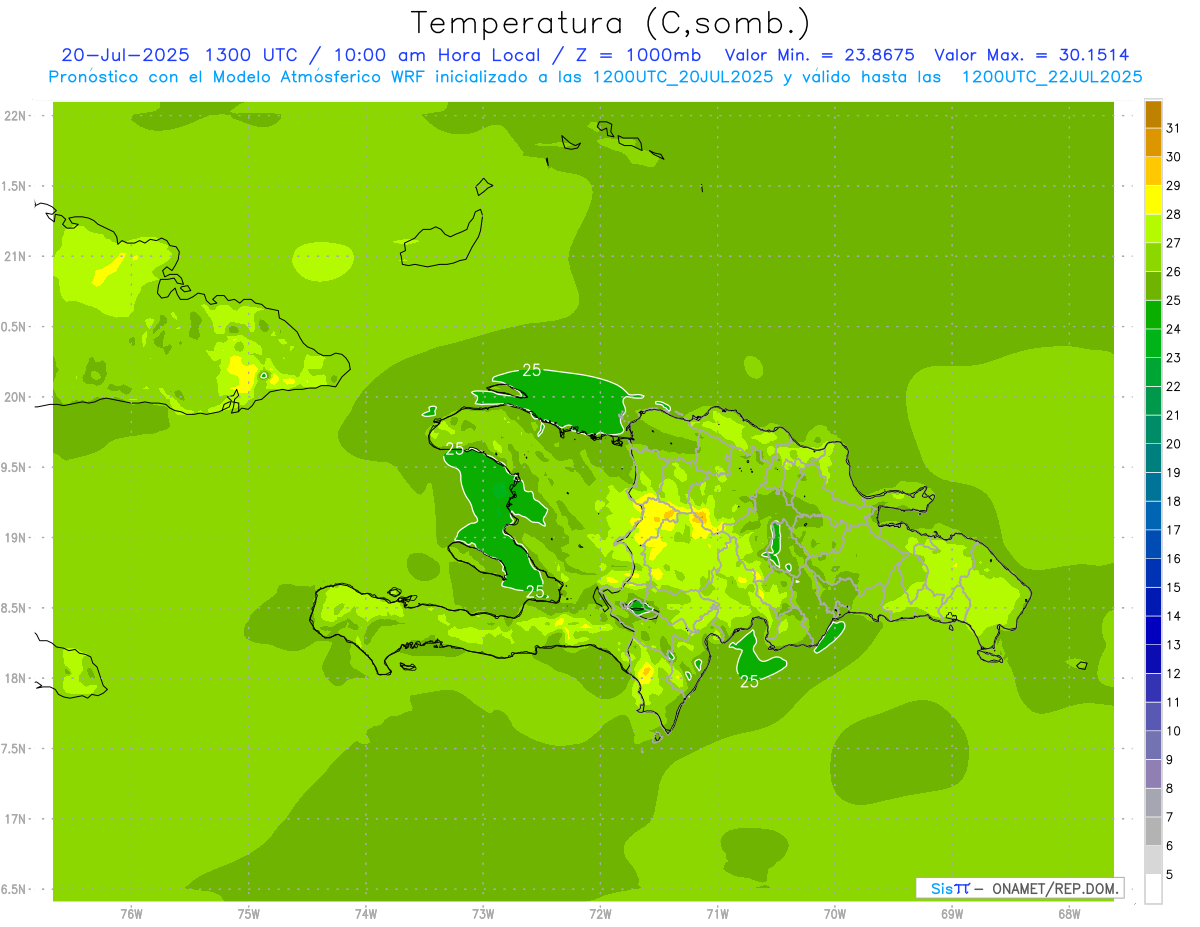Select the legend swatch between 26 and 27

click(1153, 258)
